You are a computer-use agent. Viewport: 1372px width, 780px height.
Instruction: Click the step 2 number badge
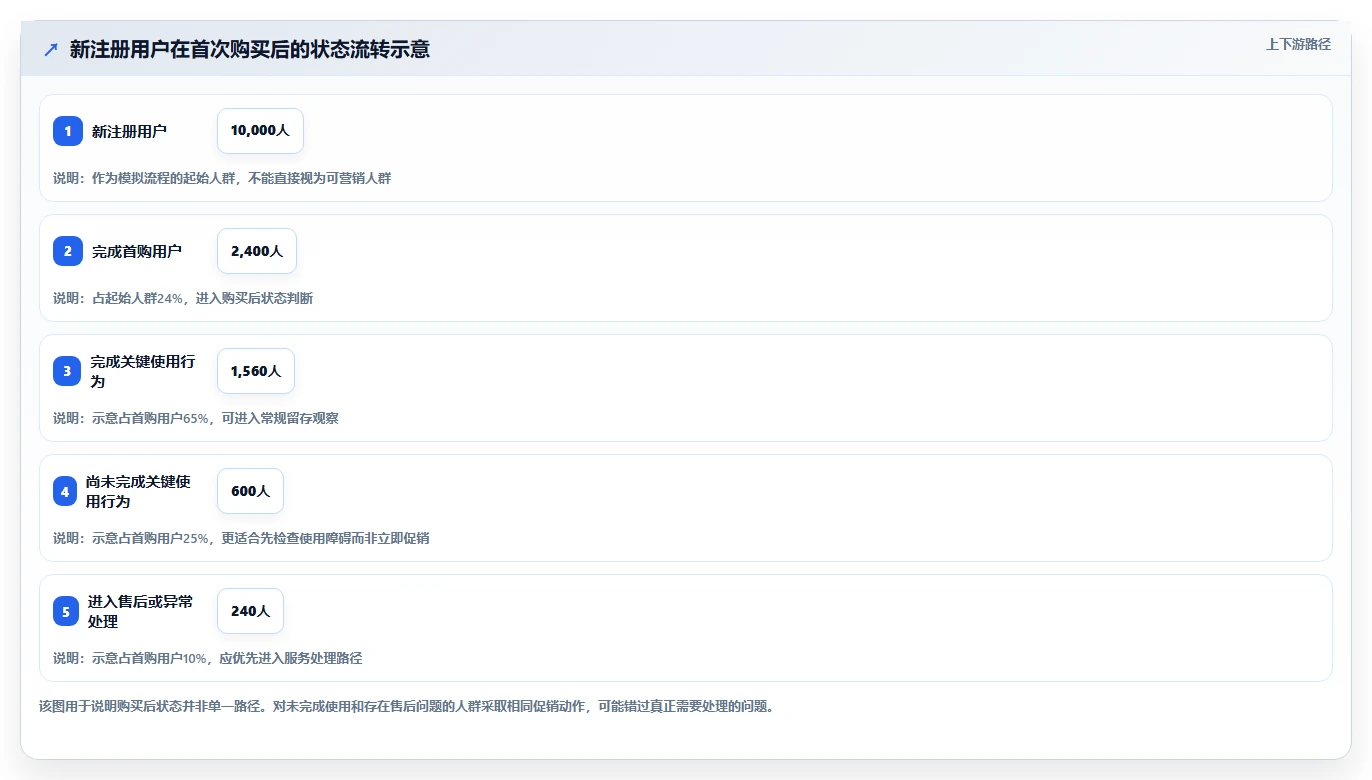[x=68, y=251]
